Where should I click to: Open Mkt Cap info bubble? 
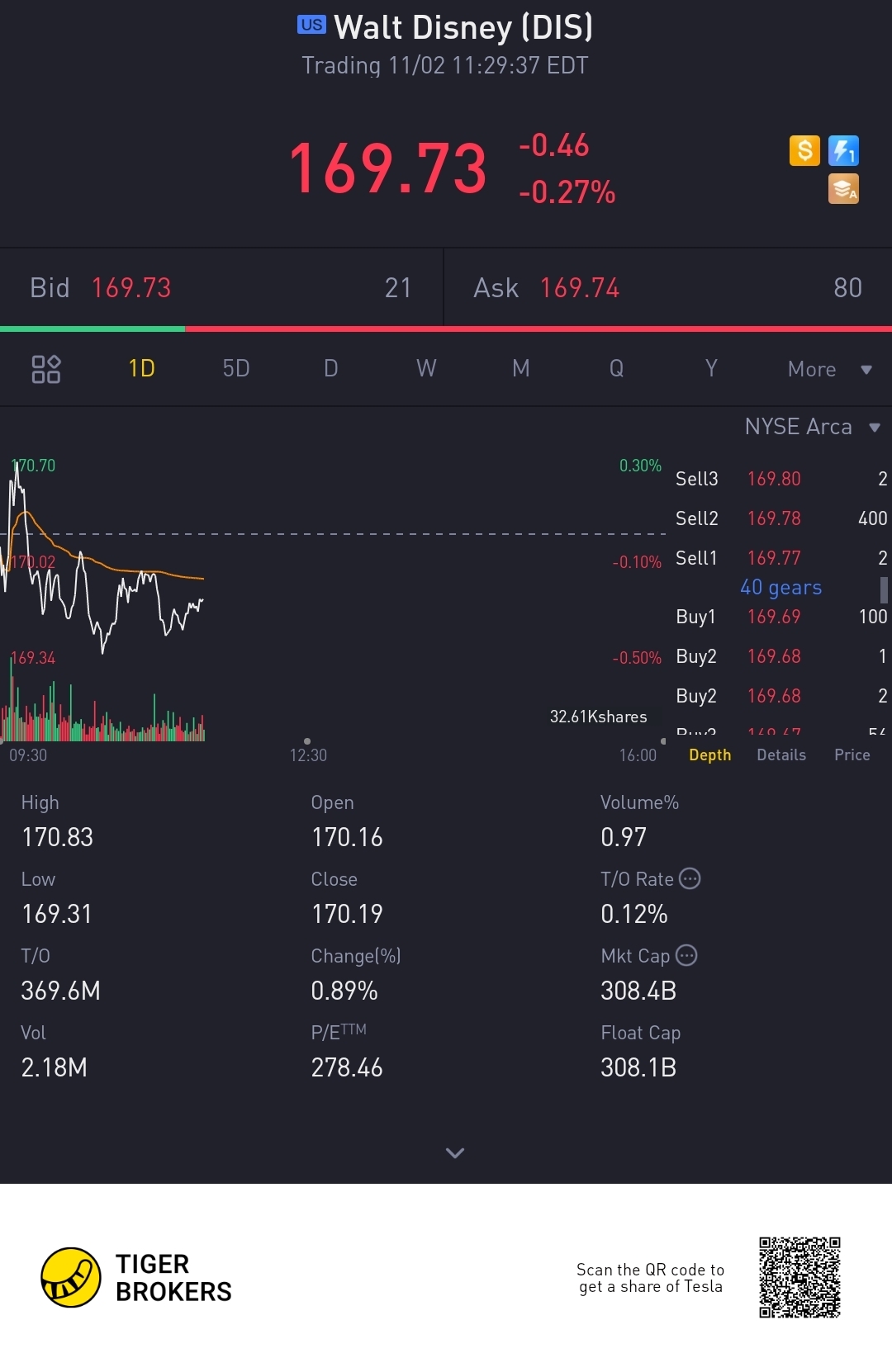686,955
